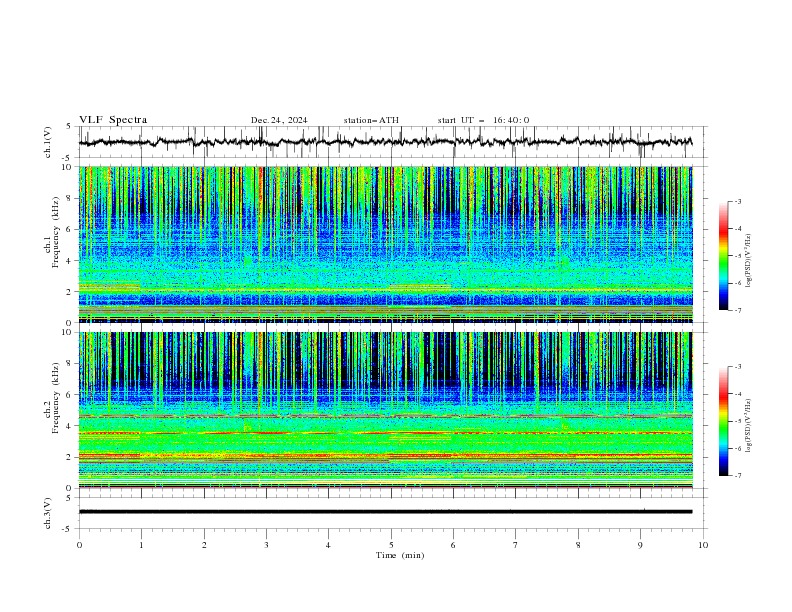Click the ch.1 spectrogram color bar

pyautogui.click(x=723, y=256)
